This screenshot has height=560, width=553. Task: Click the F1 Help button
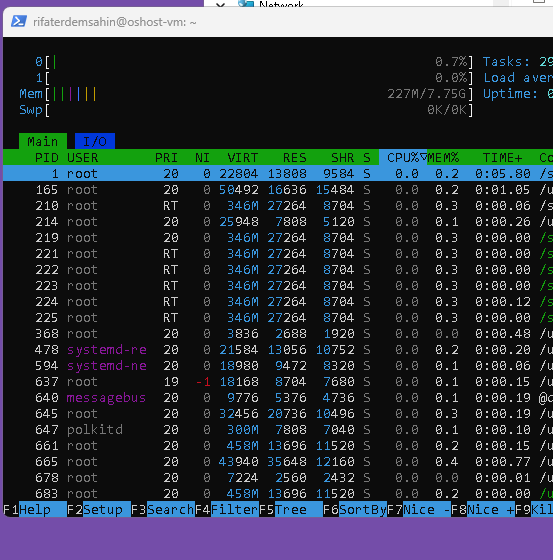(35, 509)
